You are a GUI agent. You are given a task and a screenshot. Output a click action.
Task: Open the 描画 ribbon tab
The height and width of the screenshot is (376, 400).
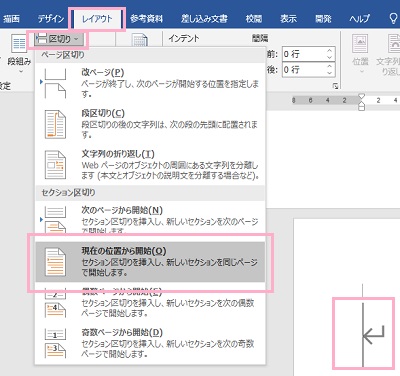[11, 19]
